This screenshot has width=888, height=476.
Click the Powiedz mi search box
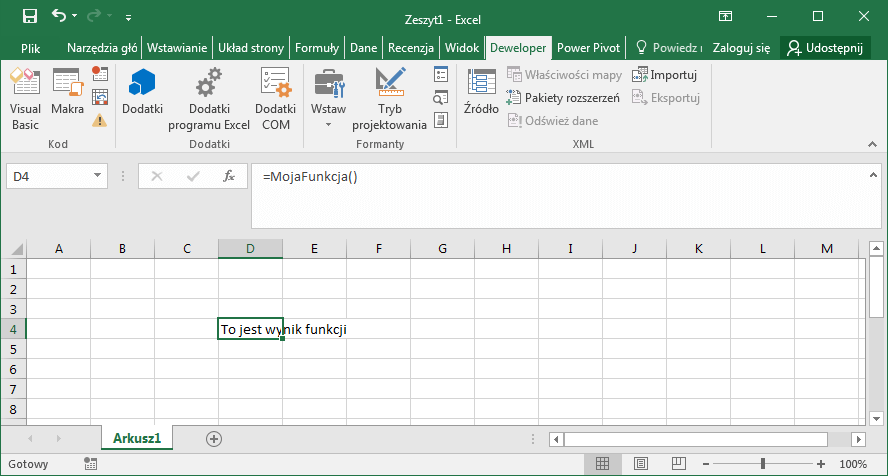[x=668, y=48]
